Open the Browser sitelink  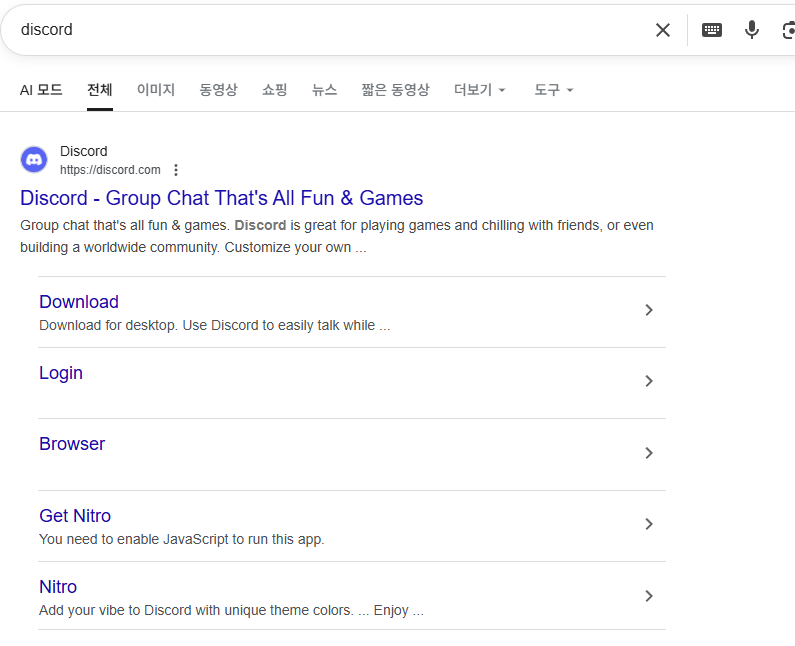click(72, 444)
